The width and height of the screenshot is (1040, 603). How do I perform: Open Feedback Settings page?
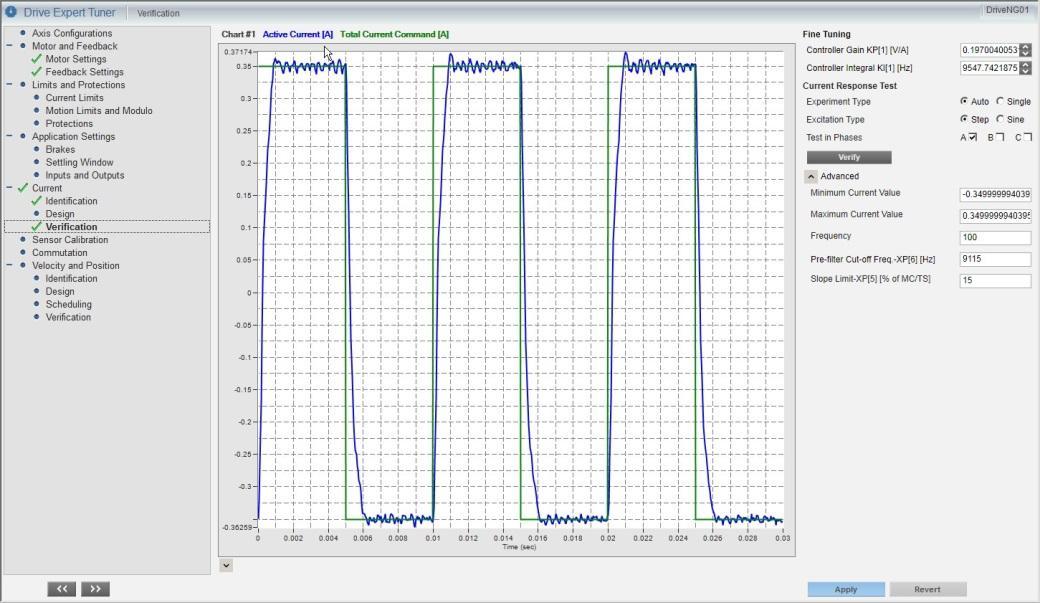coord(84,72)
